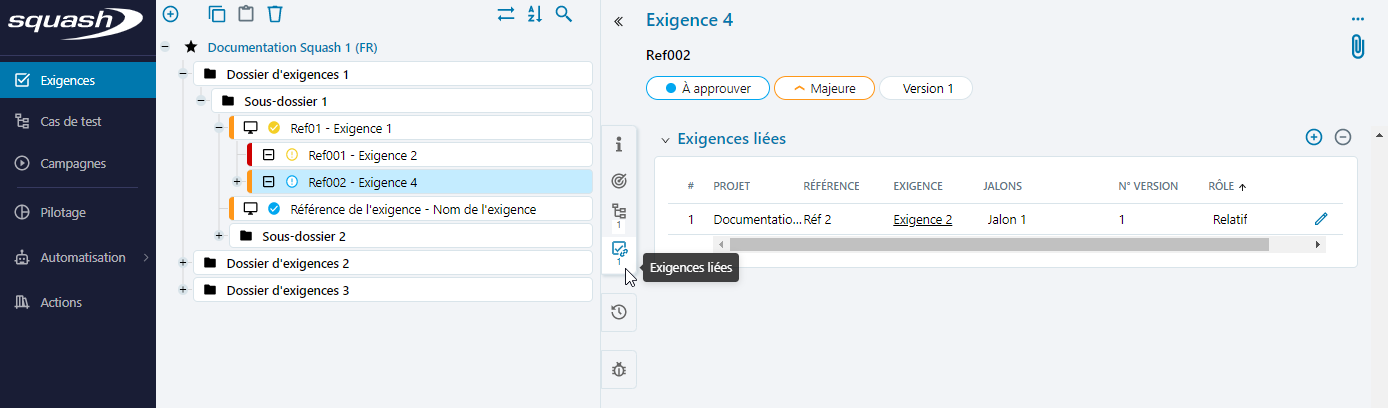Select Référence de l'exigence - Nom de l'exigence
The width and height of the screenshot is (1388, 408).
tap(411, 209)
